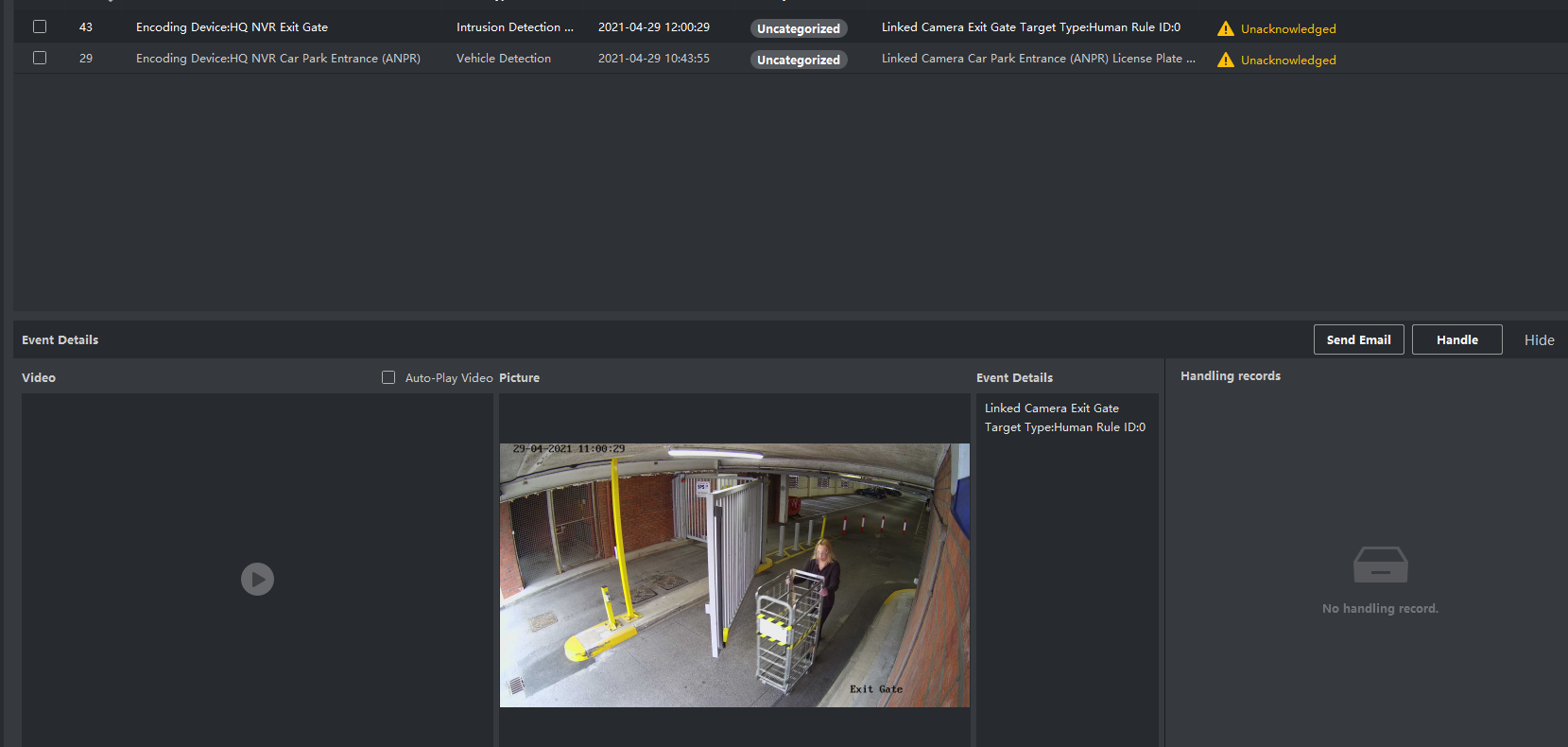The width and height of the screenshot is (1568, 747).
Task: Click the warning triangle on the Vehicle Detection row
Action: coord(1226,61)
